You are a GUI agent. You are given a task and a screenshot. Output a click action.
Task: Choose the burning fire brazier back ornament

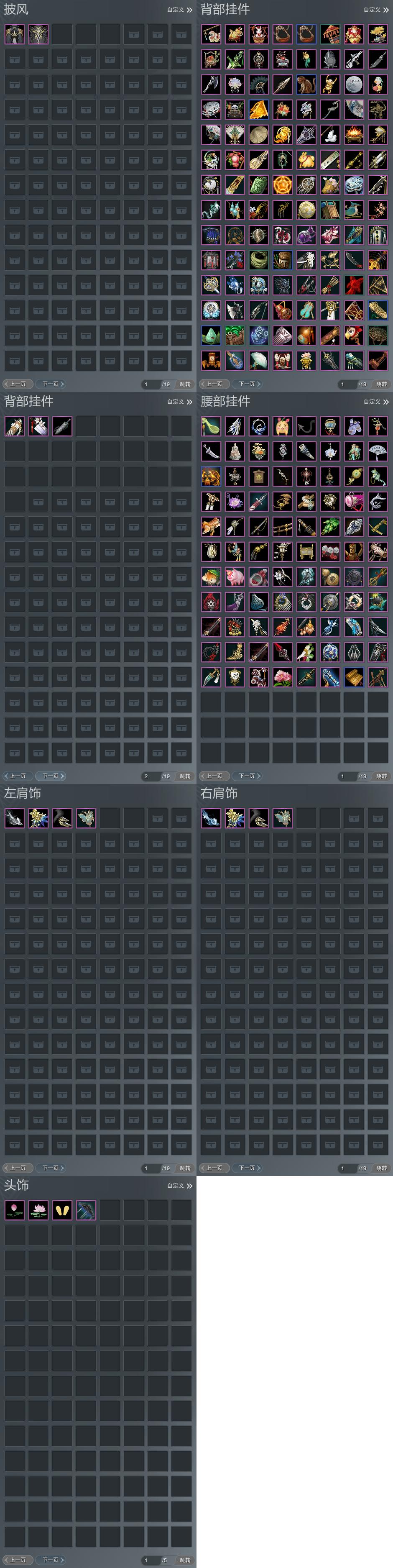coord(353,135)
